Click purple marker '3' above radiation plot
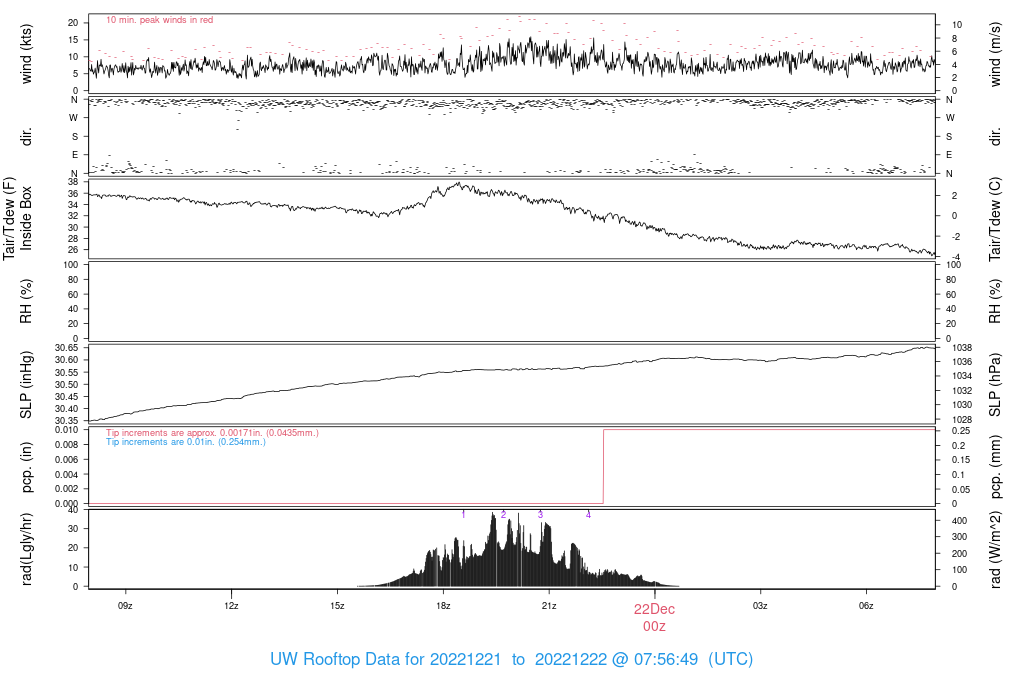 click(x=540, y=515)
